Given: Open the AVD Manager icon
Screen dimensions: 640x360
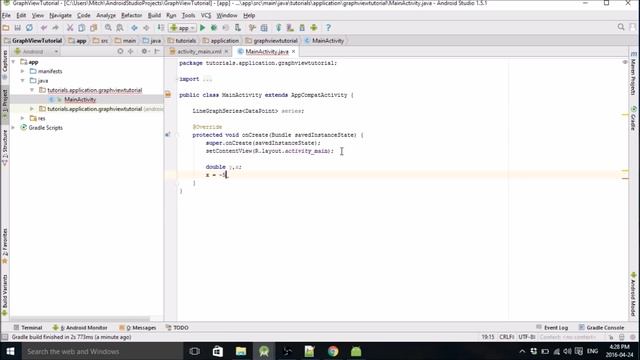Looking at the screenshot, I should point(290,28).
